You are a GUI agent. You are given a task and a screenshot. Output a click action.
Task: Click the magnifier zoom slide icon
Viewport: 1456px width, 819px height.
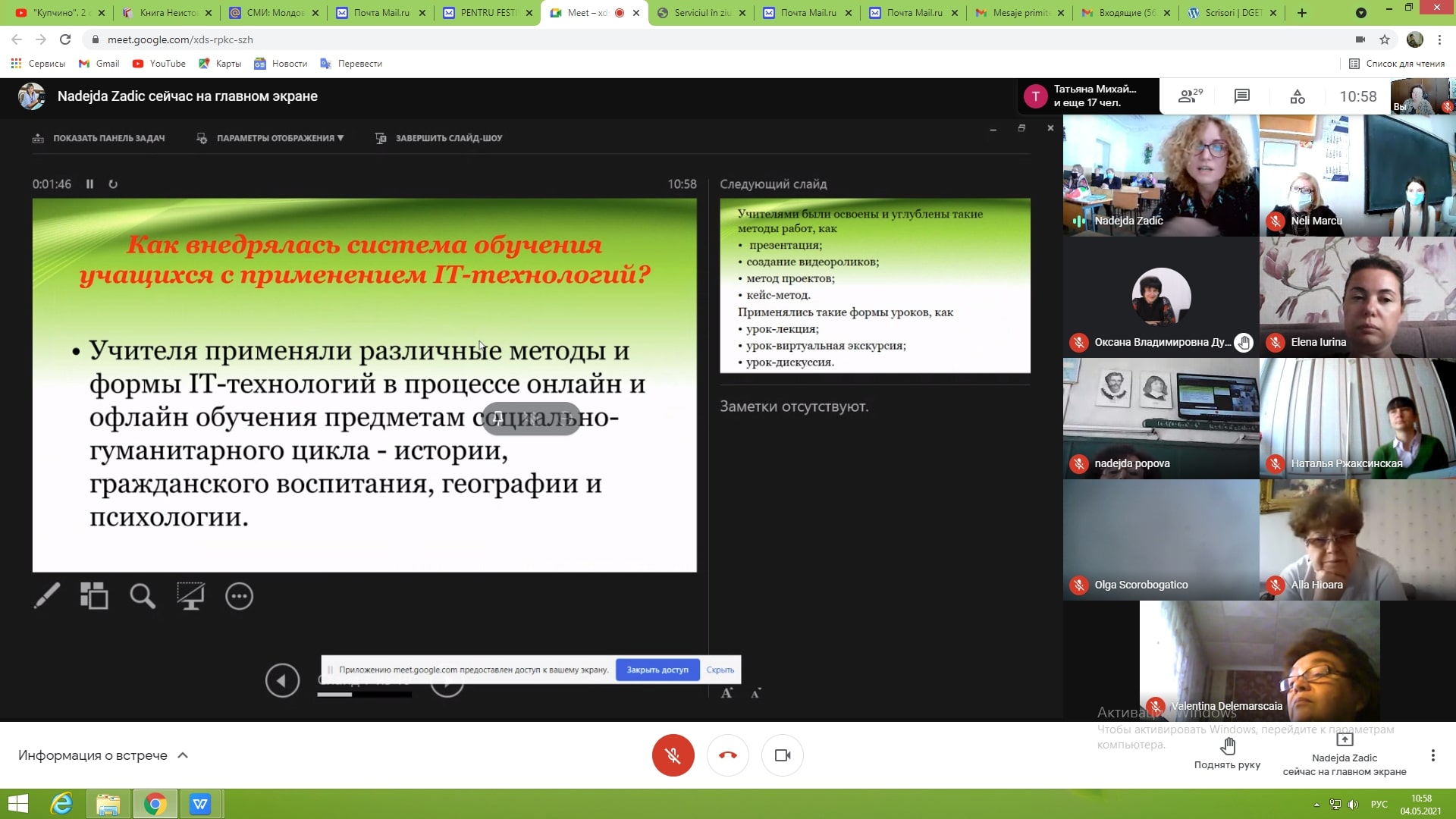(x=143, y=596)
